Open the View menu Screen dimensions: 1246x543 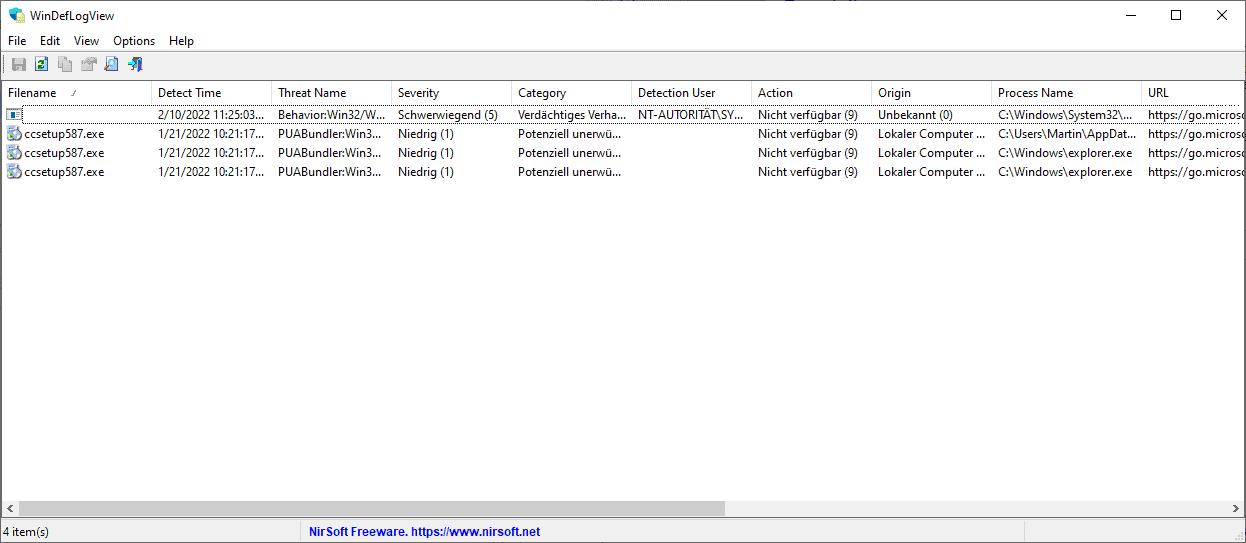[x=87, y=41]
